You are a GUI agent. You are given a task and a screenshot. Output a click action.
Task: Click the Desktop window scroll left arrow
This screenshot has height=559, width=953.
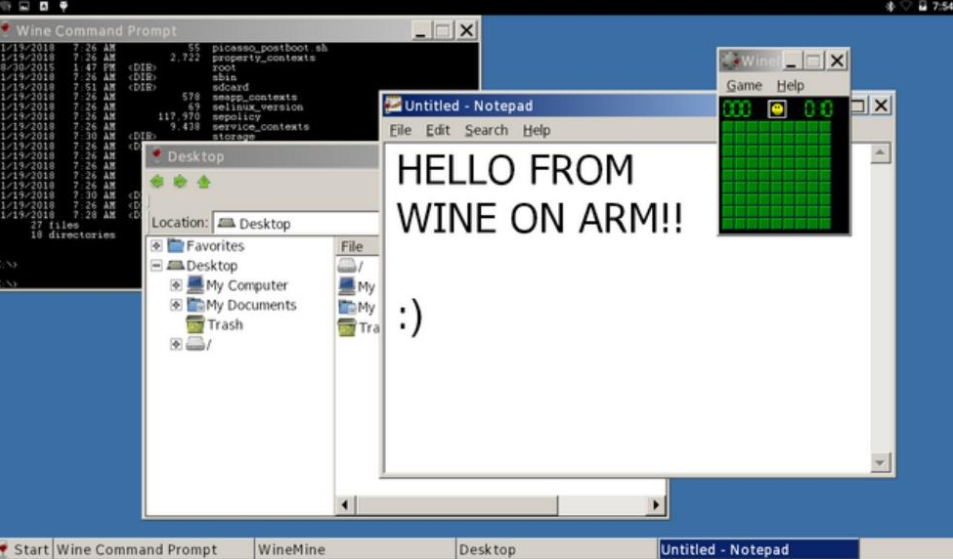coord(345,504)
